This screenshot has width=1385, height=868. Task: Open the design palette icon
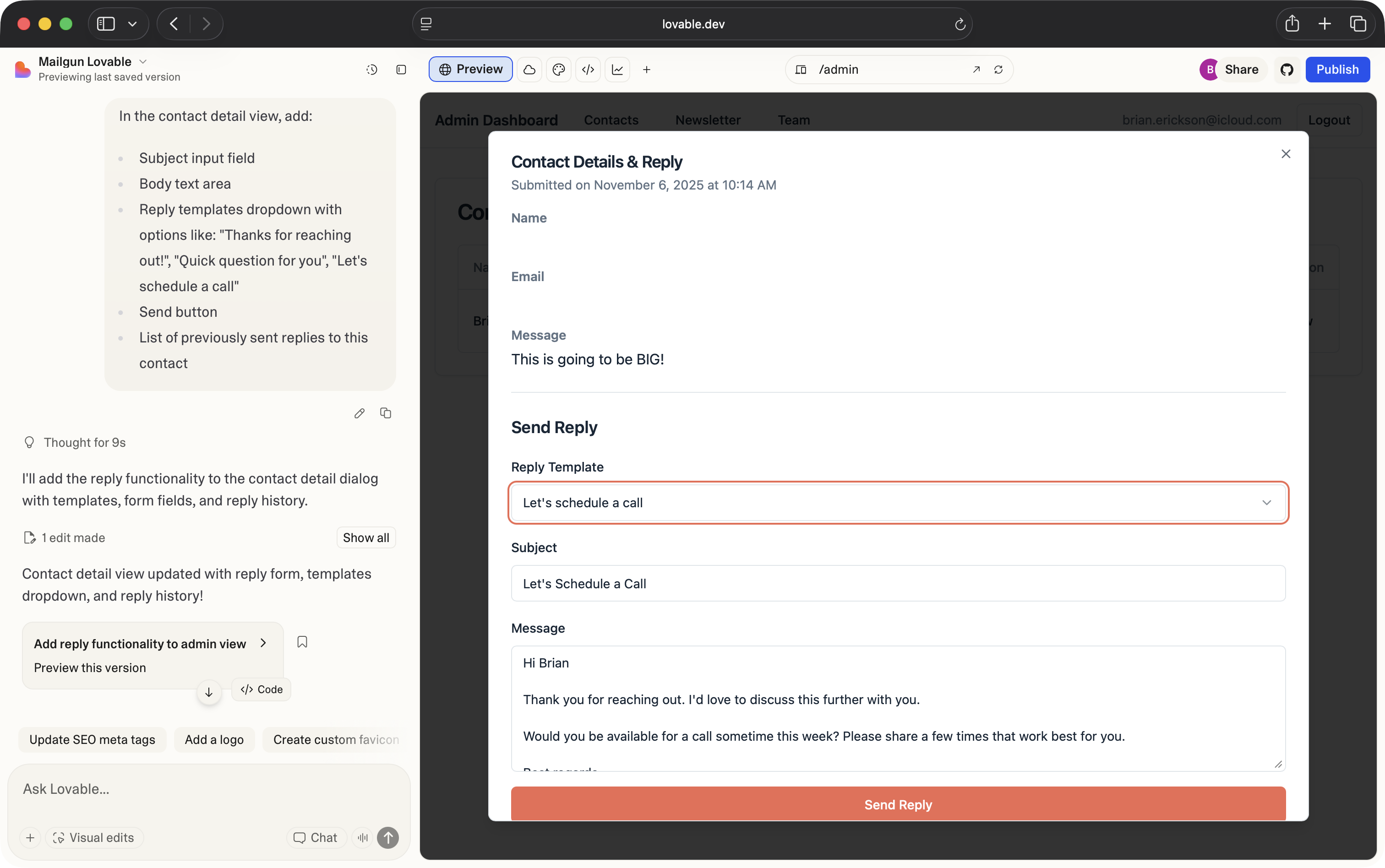[x=559, y=70]
